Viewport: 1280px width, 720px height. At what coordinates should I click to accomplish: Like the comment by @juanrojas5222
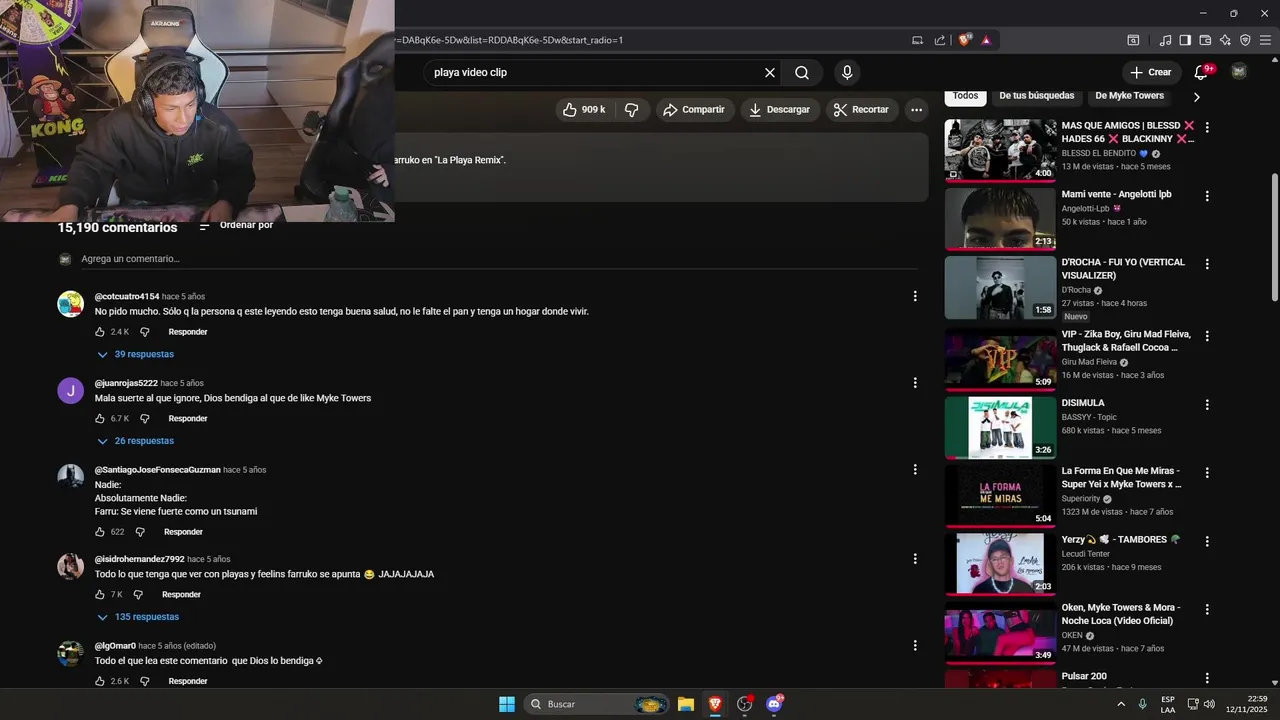(x=100, y=419)
